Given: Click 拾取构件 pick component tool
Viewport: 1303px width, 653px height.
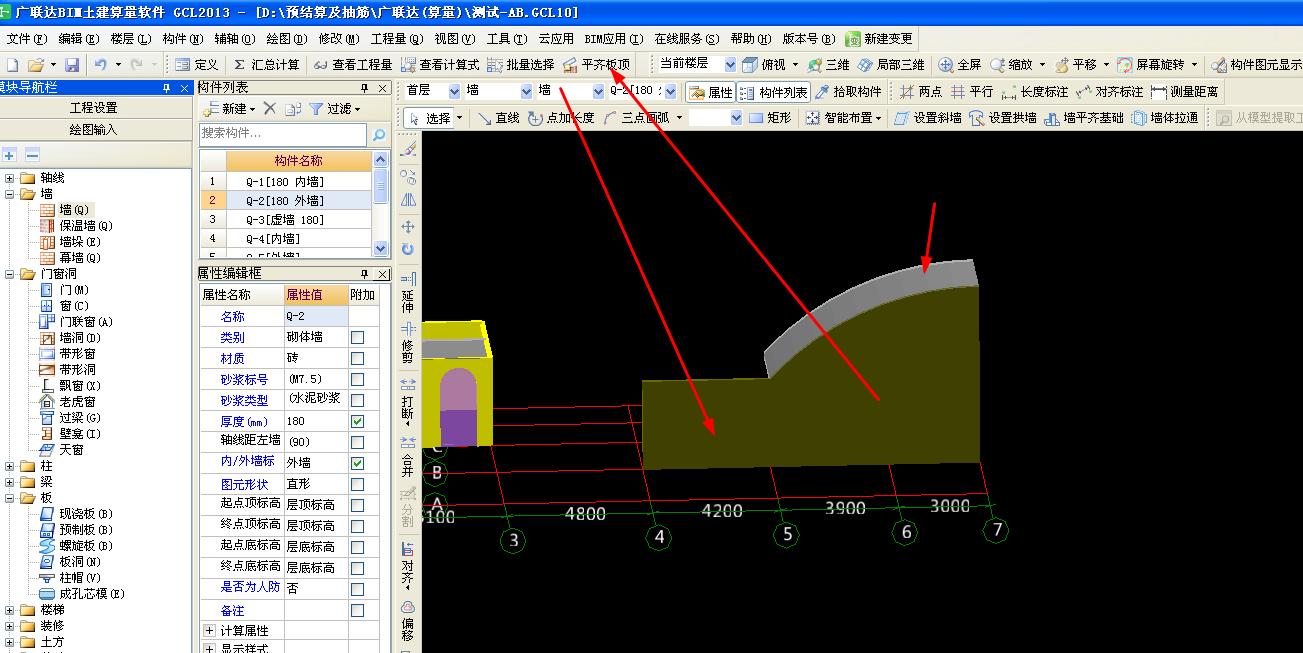Looking at the screenshot, I should click(x=849, y=92).
